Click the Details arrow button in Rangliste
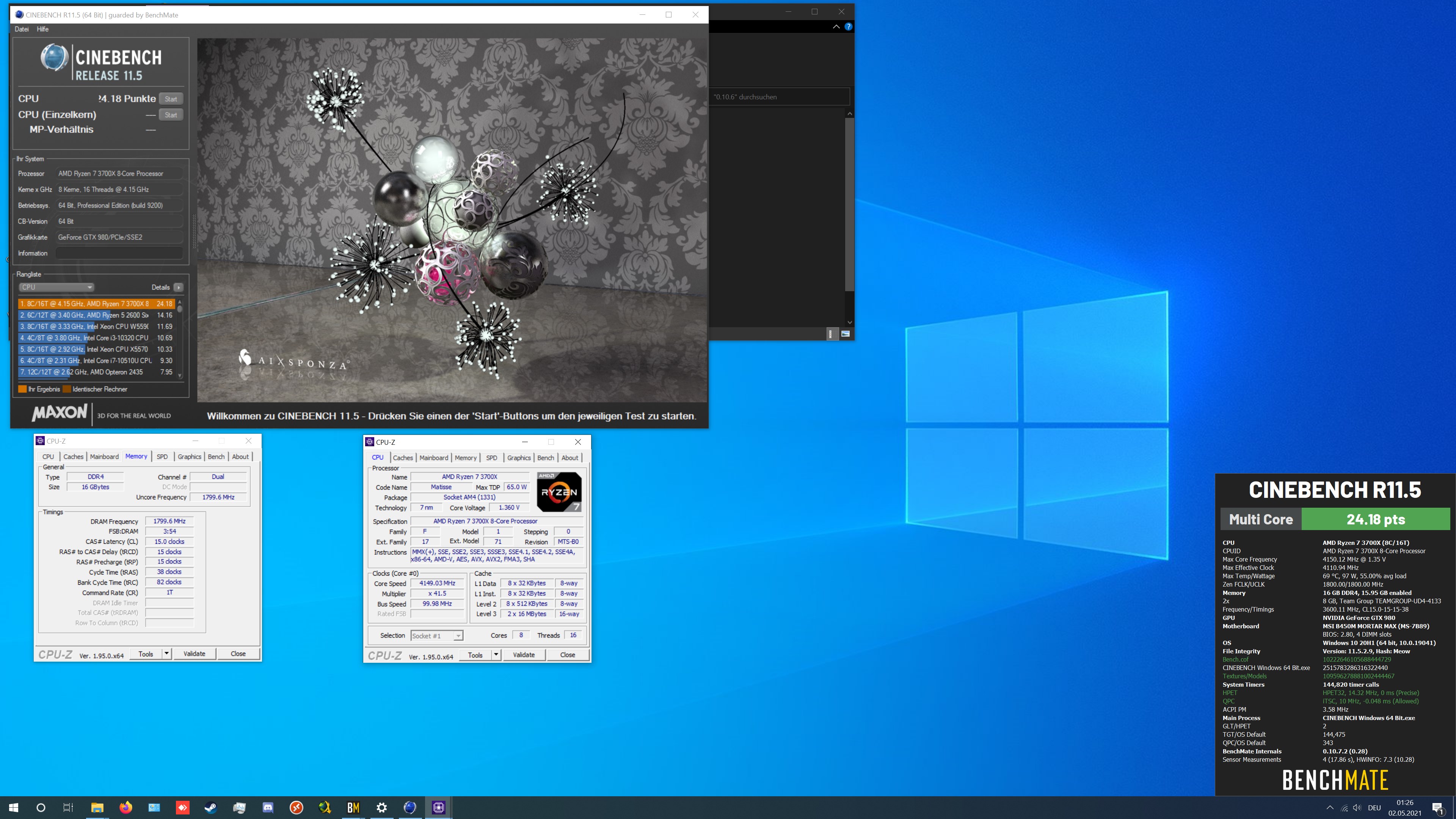 (x=179, y=287)
